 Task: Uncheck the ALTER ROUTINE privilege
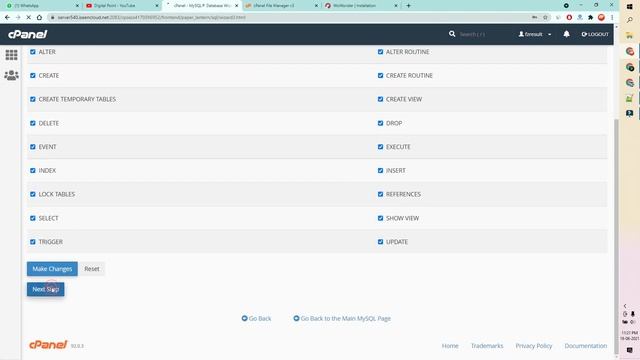point(380,52)
